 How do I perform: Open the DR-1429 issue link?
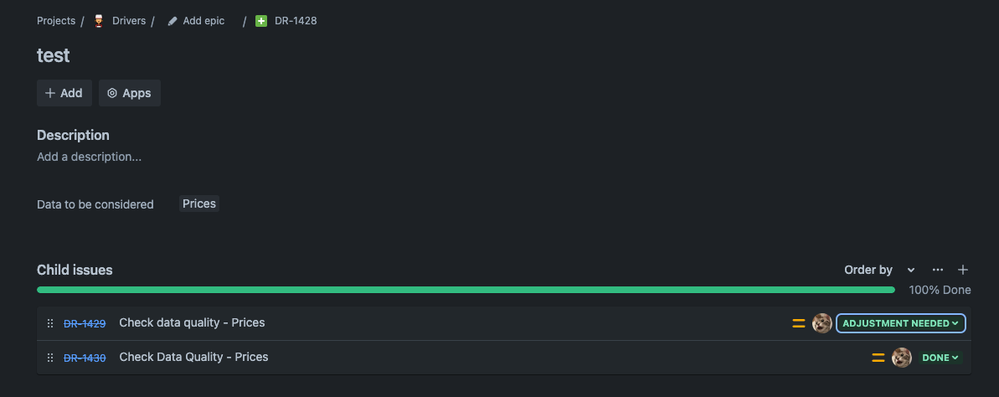click(85, 323)
